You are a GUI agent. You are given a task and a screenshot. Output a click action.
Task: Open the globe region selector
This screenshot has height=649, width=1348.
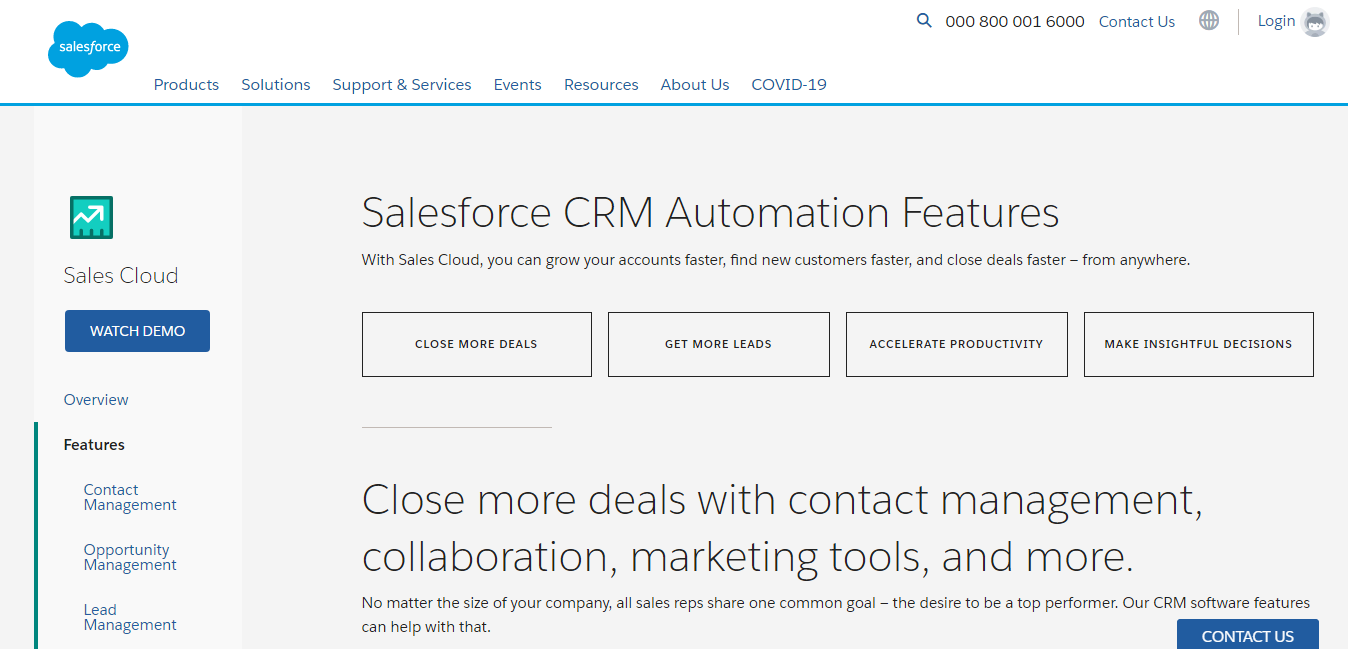click(x=1209, y=21)
